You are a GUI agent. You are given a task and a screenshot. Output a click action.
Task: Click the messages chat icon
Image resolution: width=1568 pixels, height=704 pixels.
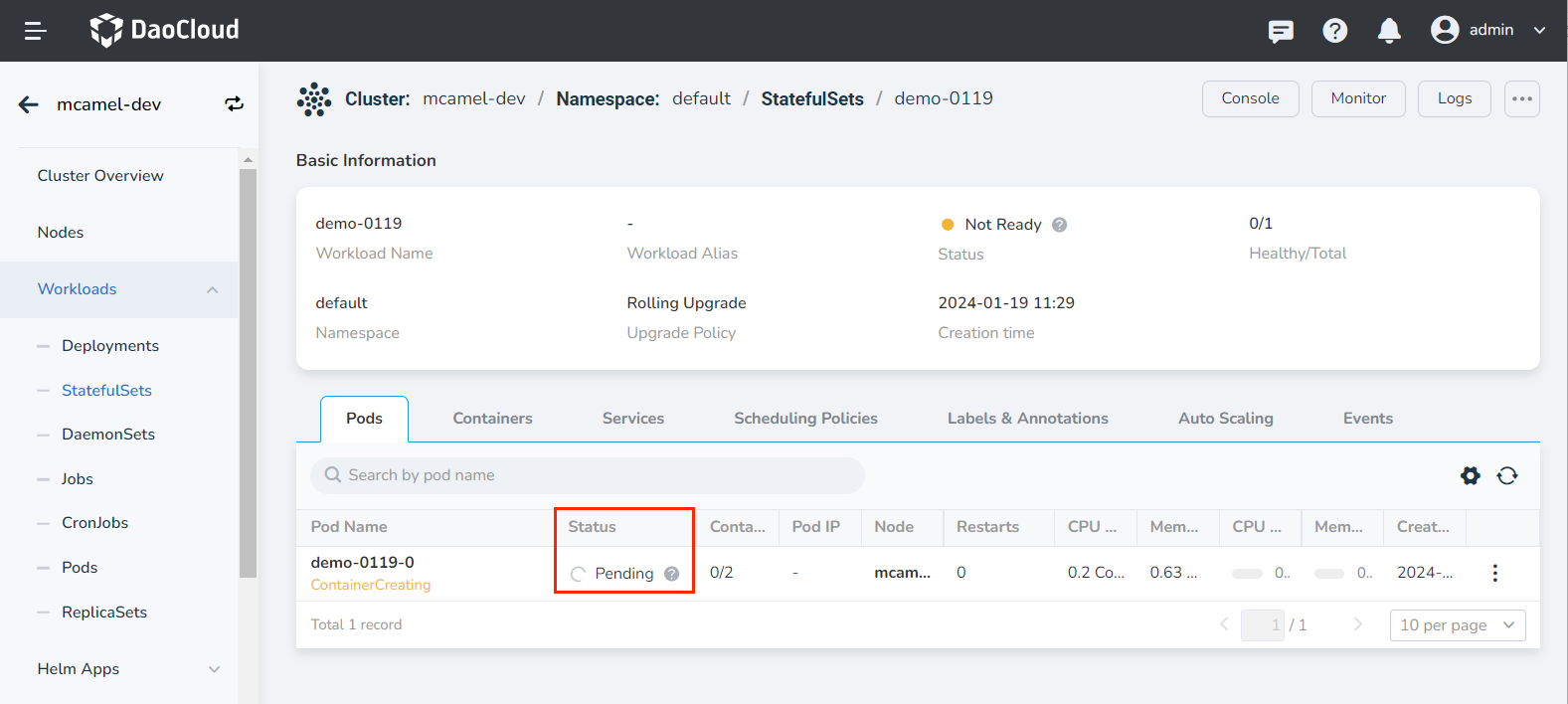(x=1281, y=31)
